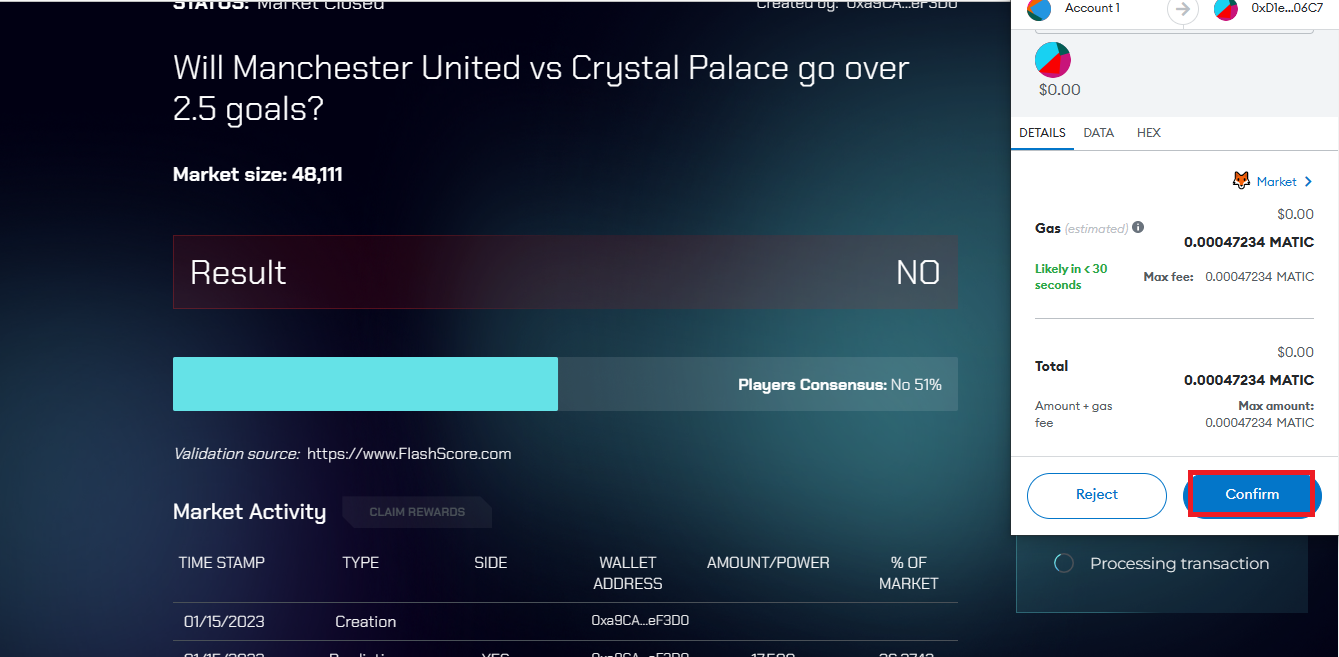The image size is (1339, 657).
Task: Click the Market gas fee link
Action: click(x=1276, y=181)
